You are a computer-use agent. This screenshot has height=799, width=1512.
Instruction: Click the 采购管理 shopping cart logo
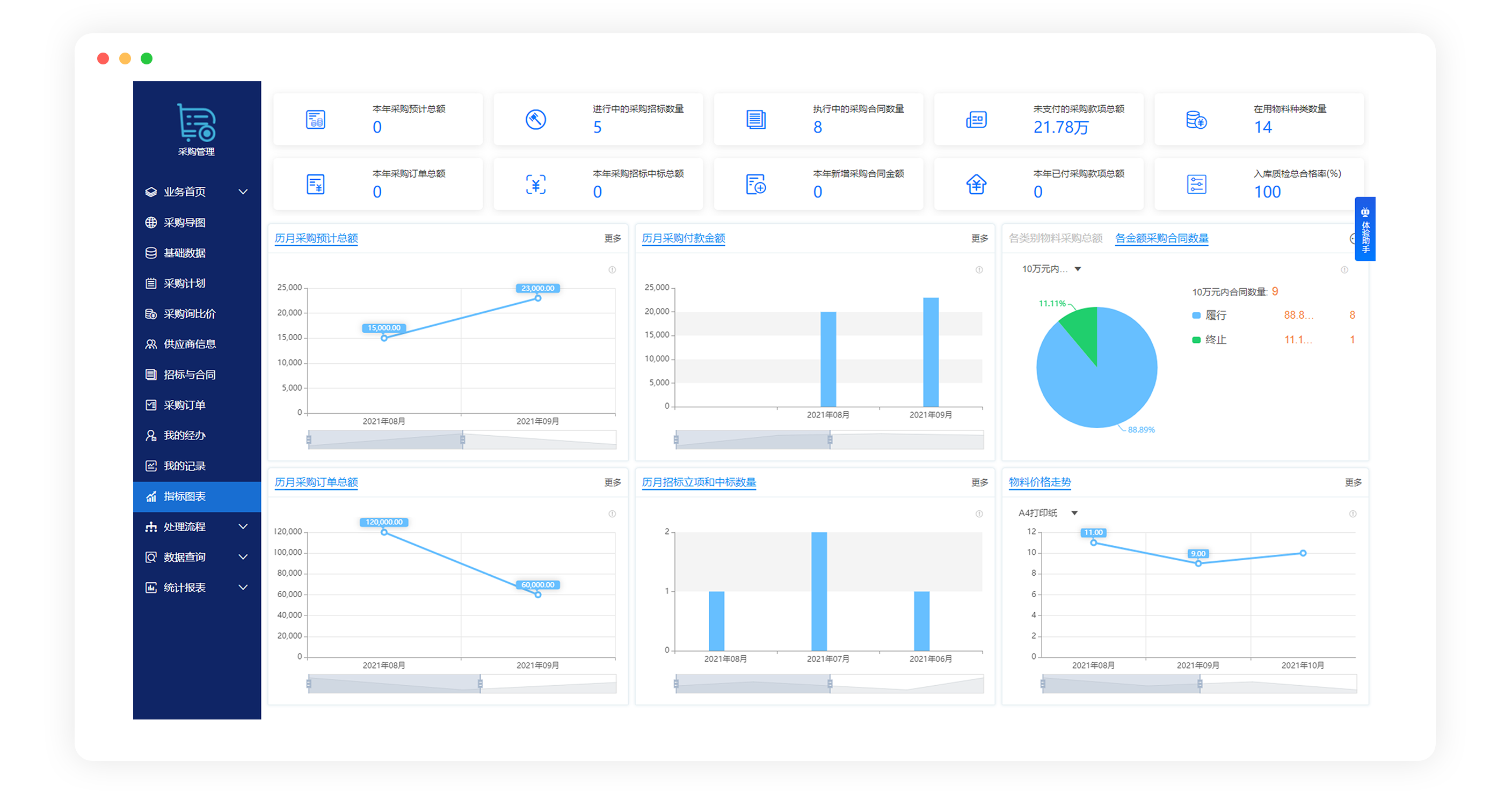pos(196,123)
